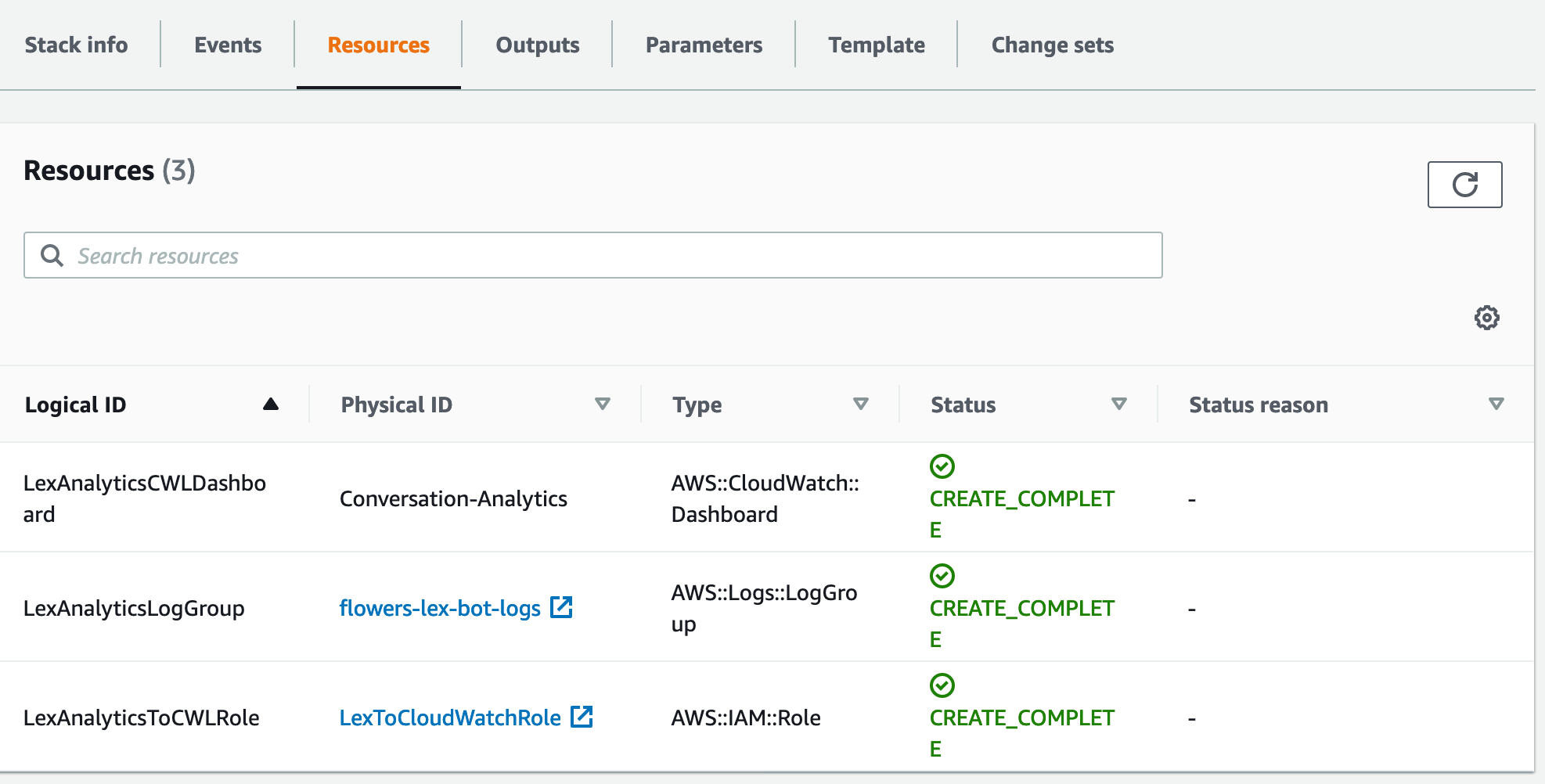This screenshot has height=784, width=1545.
Task: Select the Outputs tab
Action: click(537, 45)
